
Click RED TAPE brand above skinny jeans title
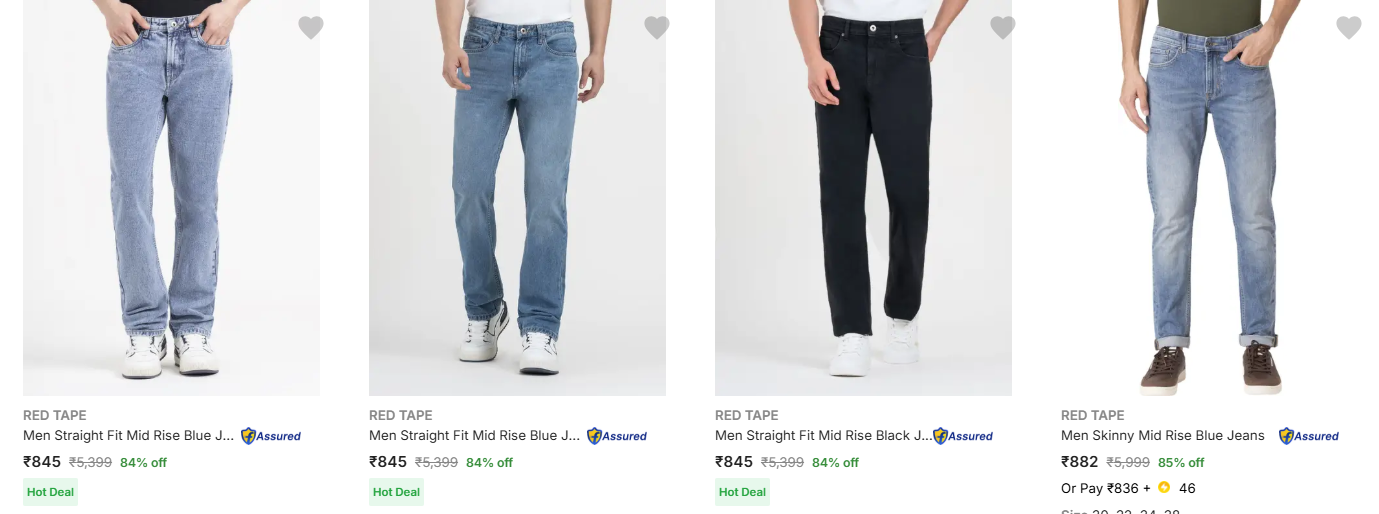(x=1092, y=415)
